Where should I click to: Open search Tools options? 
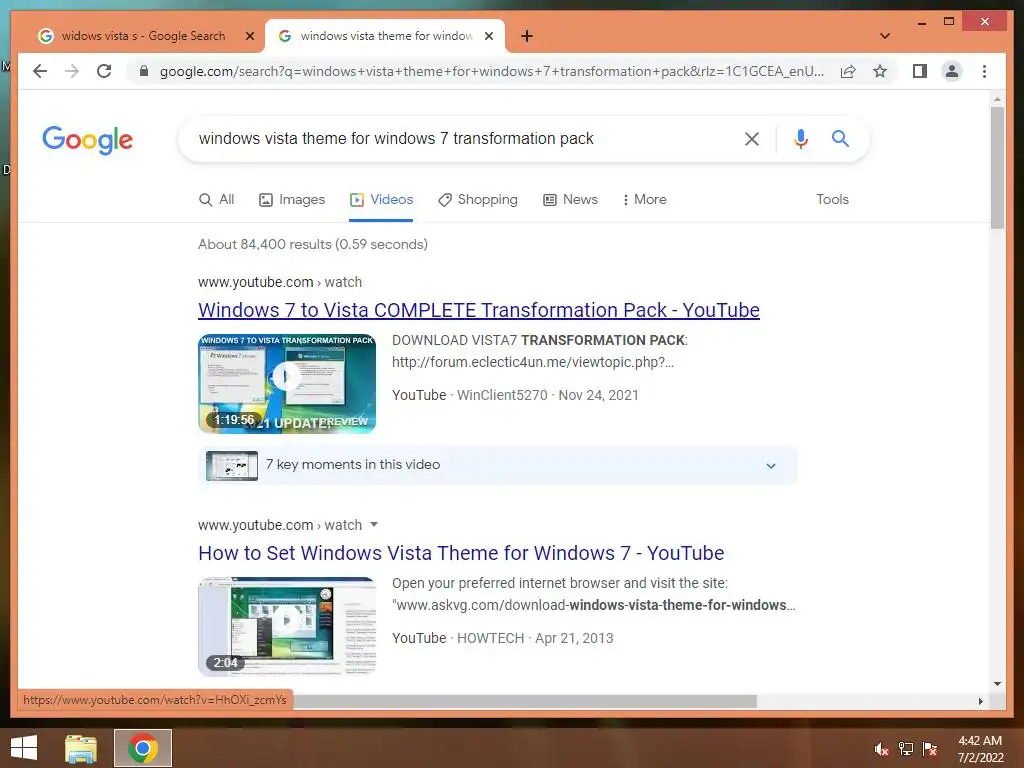tap(832, 199)
